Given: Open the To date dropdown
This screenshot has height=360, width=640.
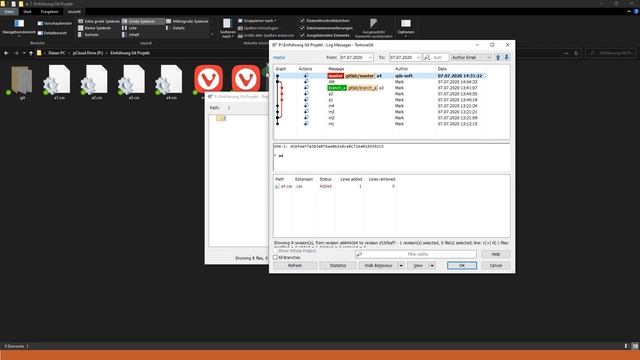Looking at the screenshot, I should [418, 58].
